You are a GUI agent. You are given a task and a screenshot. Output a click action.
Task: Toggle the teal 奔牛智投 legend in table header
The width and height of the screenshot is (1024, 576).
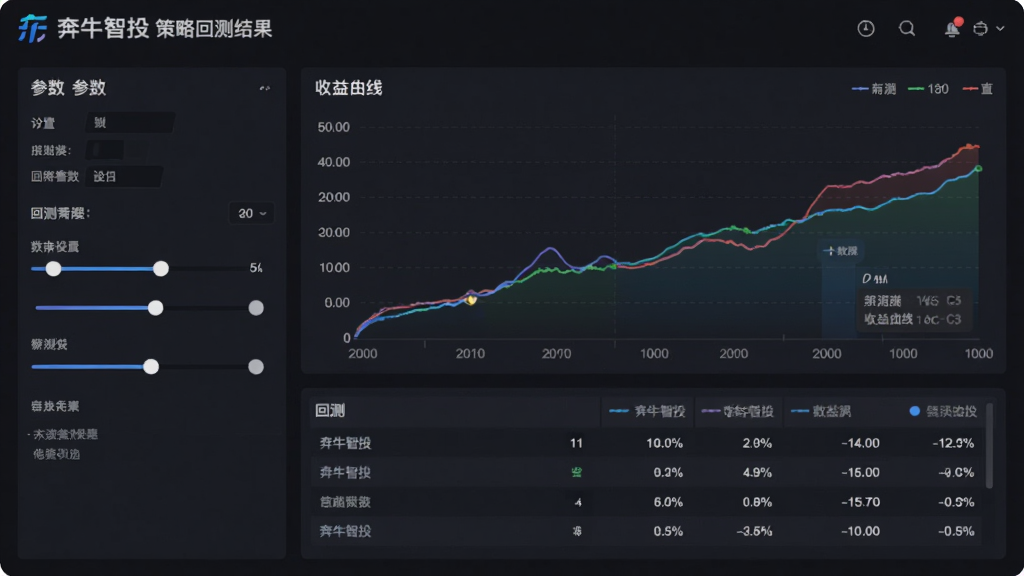click(647, 411)
